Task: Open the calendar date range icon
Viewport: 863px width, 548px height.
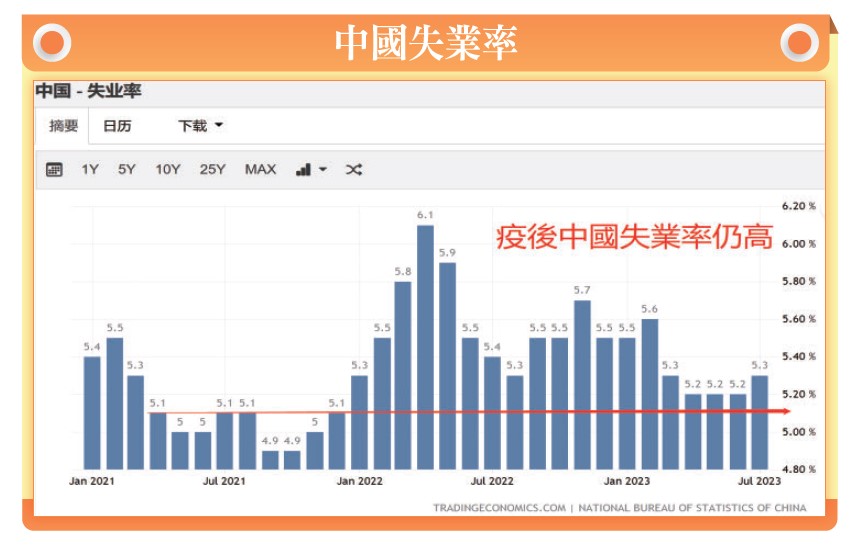Action: [x=55, y=170]
